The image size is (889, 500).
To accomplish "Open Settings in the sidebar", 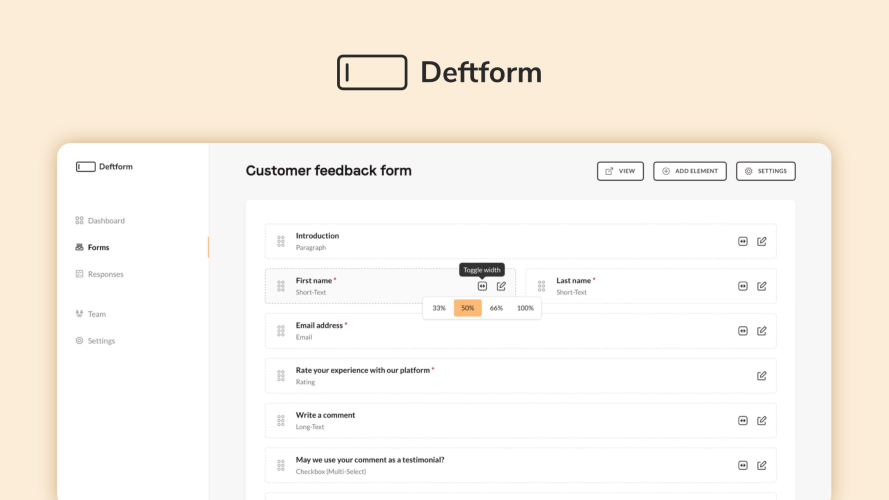I will point(95,341).
